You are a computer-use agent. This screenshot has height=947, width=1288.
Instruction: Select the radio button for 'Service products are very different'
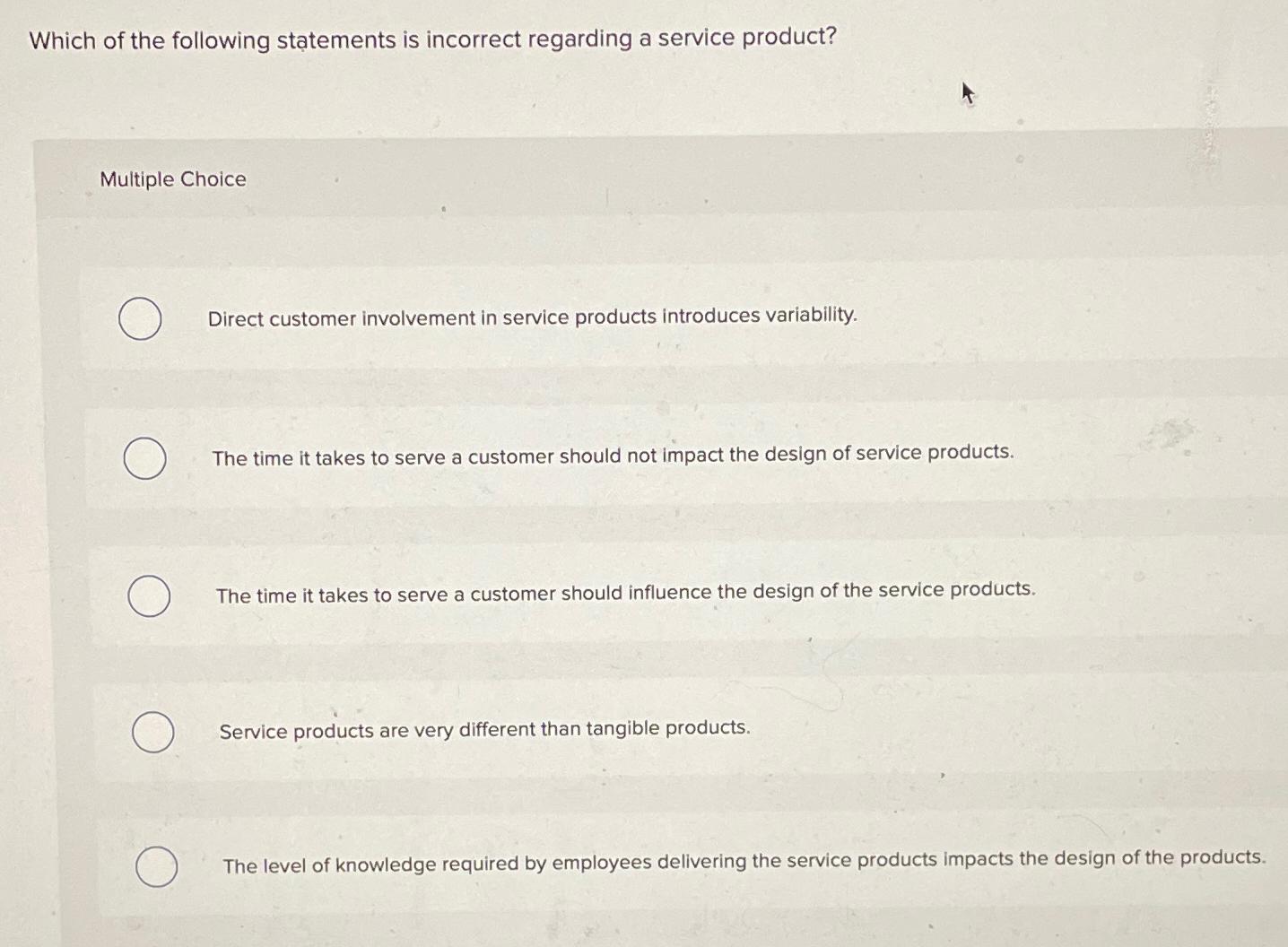pos(153,734)
